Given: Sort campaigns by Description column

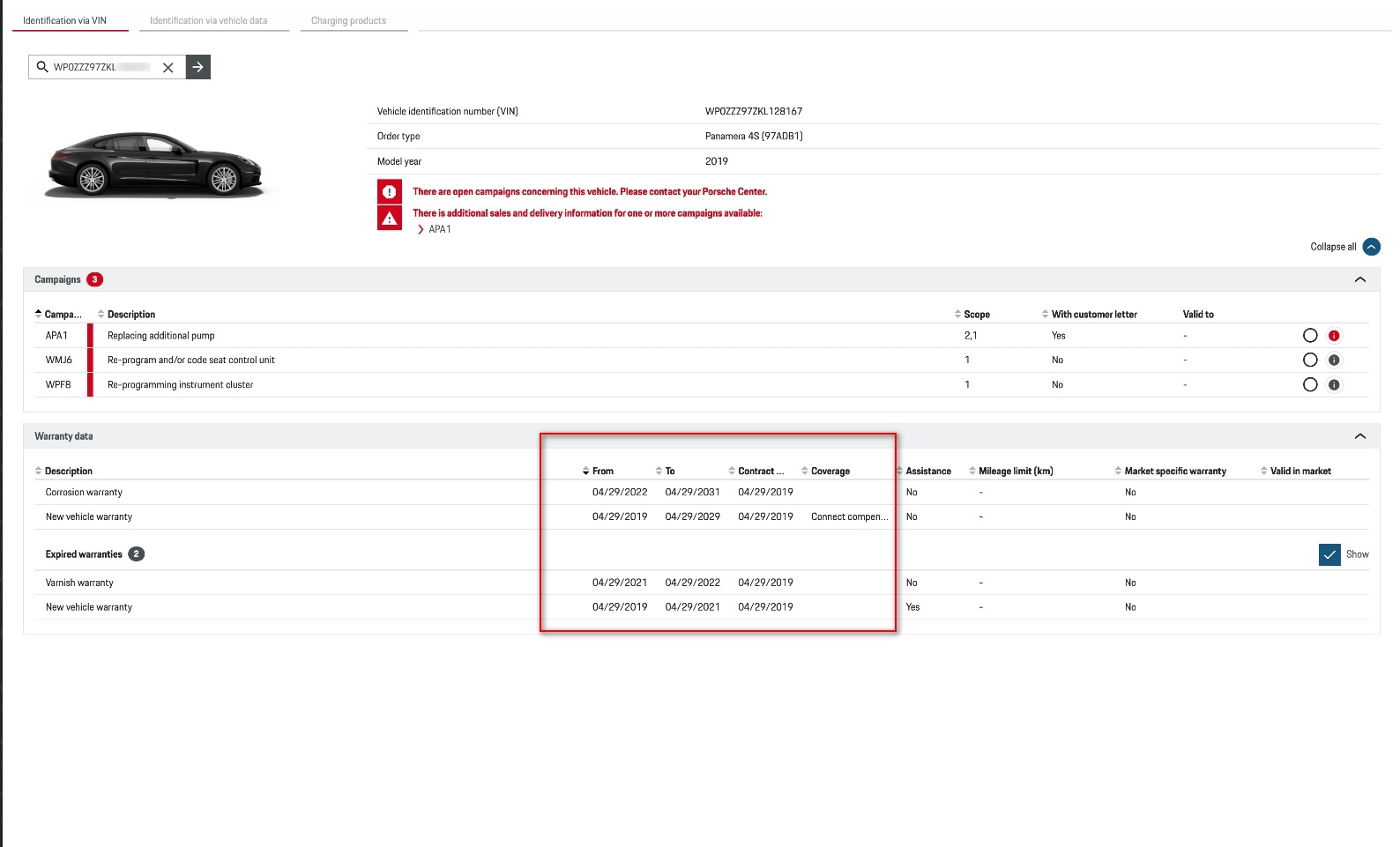Looking at the screenshot, I should 126,315.
